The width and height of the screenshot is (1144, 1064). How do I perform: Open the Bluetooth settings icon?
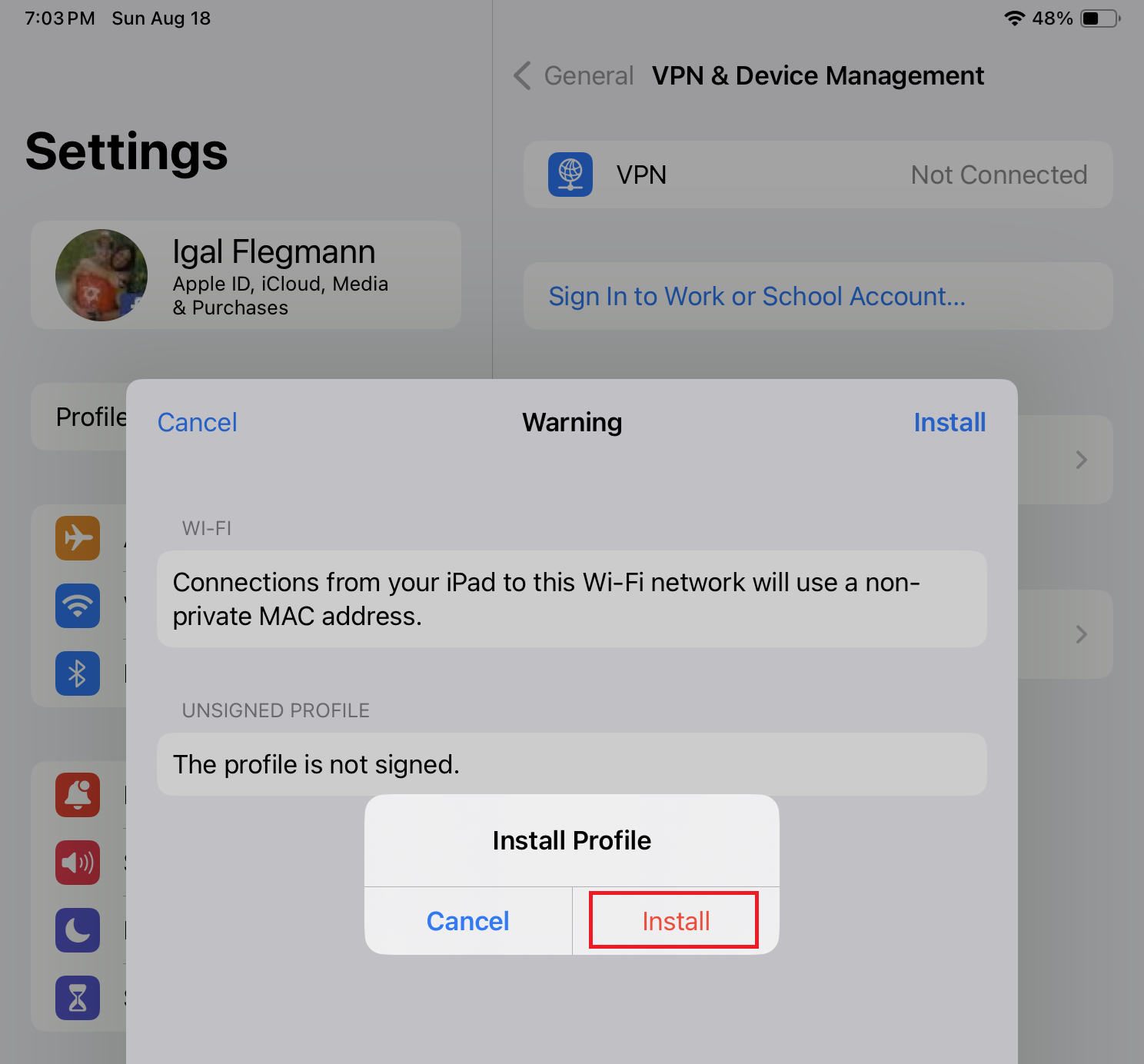78,673
